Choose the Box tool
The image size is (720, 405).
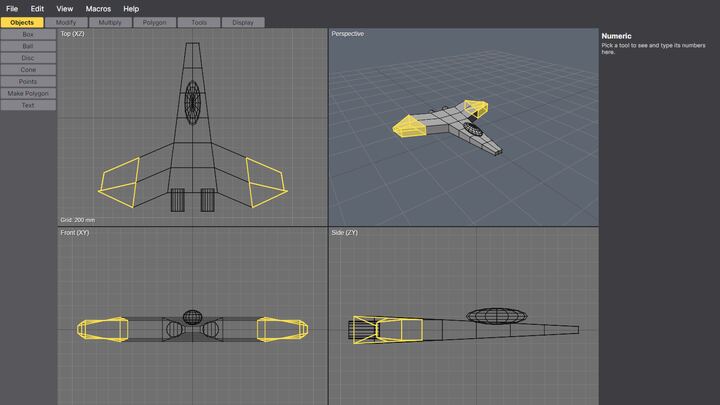(x=28, y=34)
